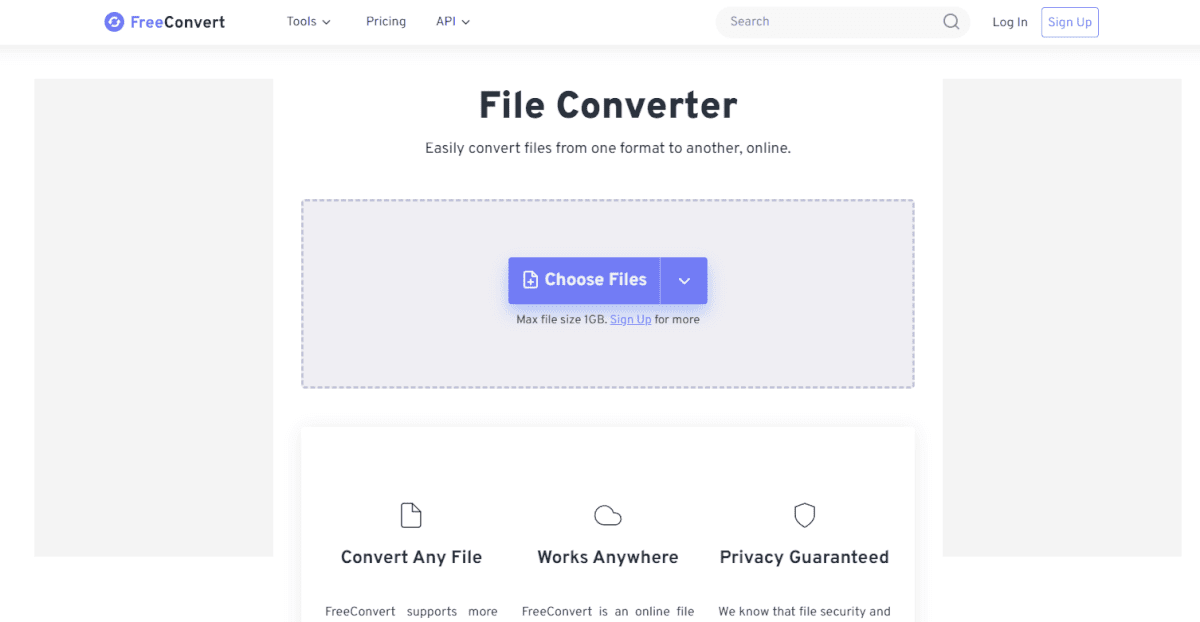The height and width of the screenshot is (622, 1200).
Task: Click the shield icon above Privacy Guaranteed
Action: [x=804, y=515]
